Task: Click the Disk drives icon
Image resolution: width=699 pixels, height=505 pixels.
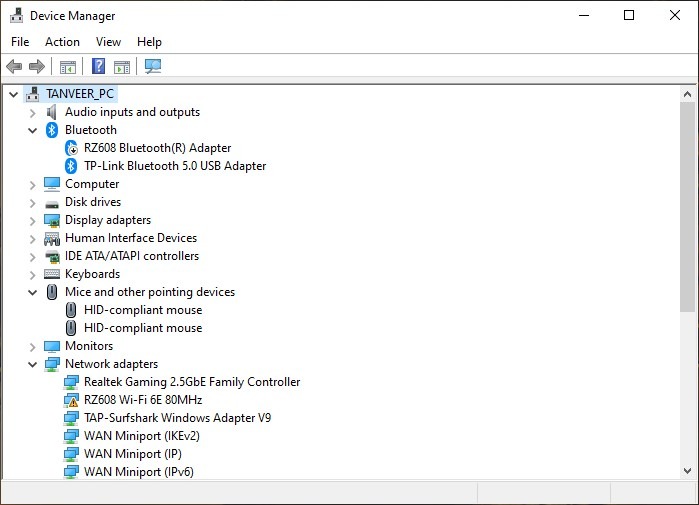Action: click(x=52, y=205)
